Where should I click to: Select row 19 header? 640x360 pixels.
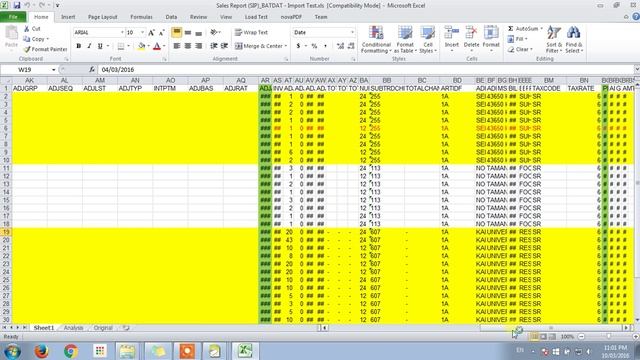pyautogui.click(x=6, y=232)
